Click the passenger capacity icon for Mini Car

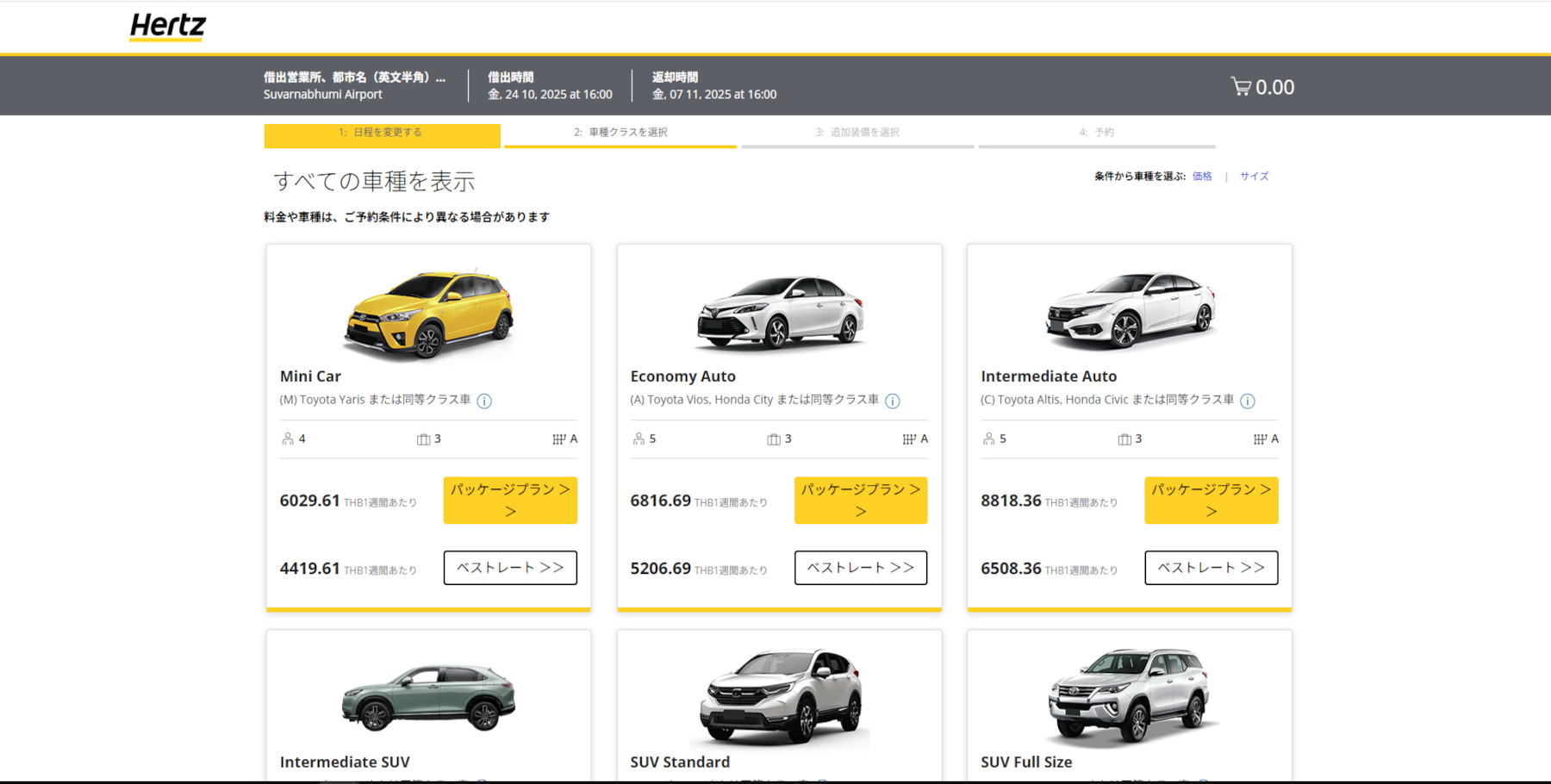click(x=286, y=439)
